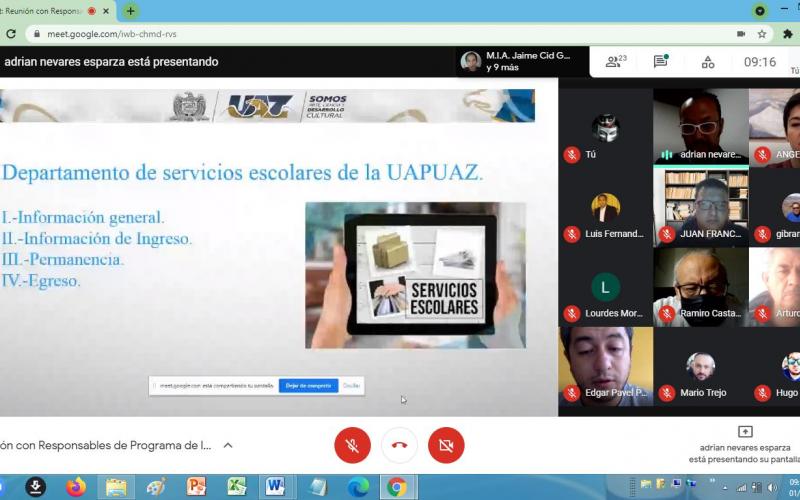Click the 'Servicios Escolares' tablet image on slide
This screenshot has width=800, height=500.
(415, 275)
